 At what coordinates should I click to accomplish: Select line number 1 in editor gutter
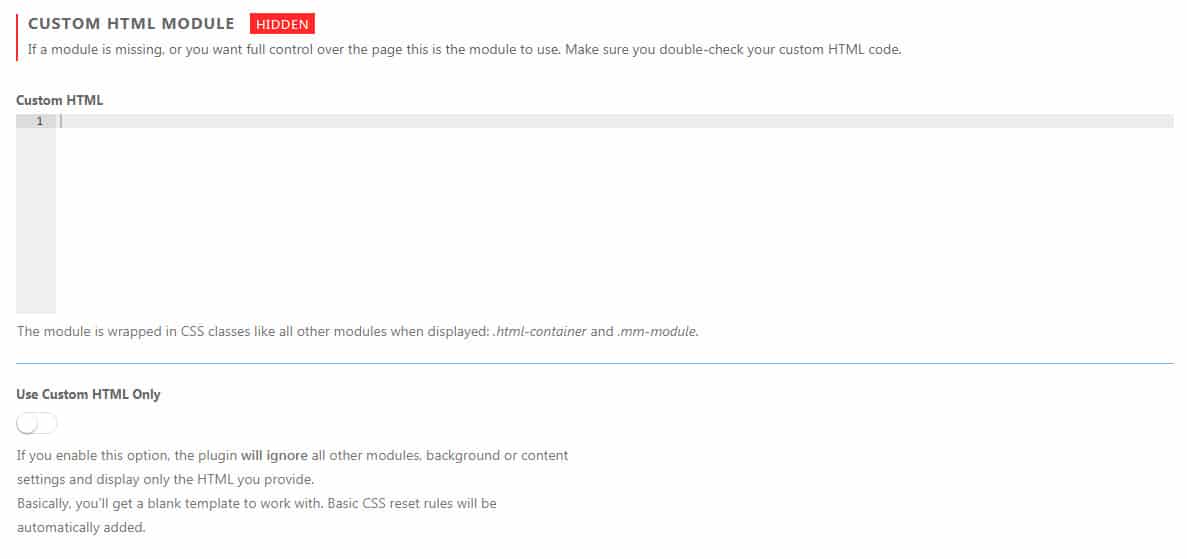pos(39,121)
